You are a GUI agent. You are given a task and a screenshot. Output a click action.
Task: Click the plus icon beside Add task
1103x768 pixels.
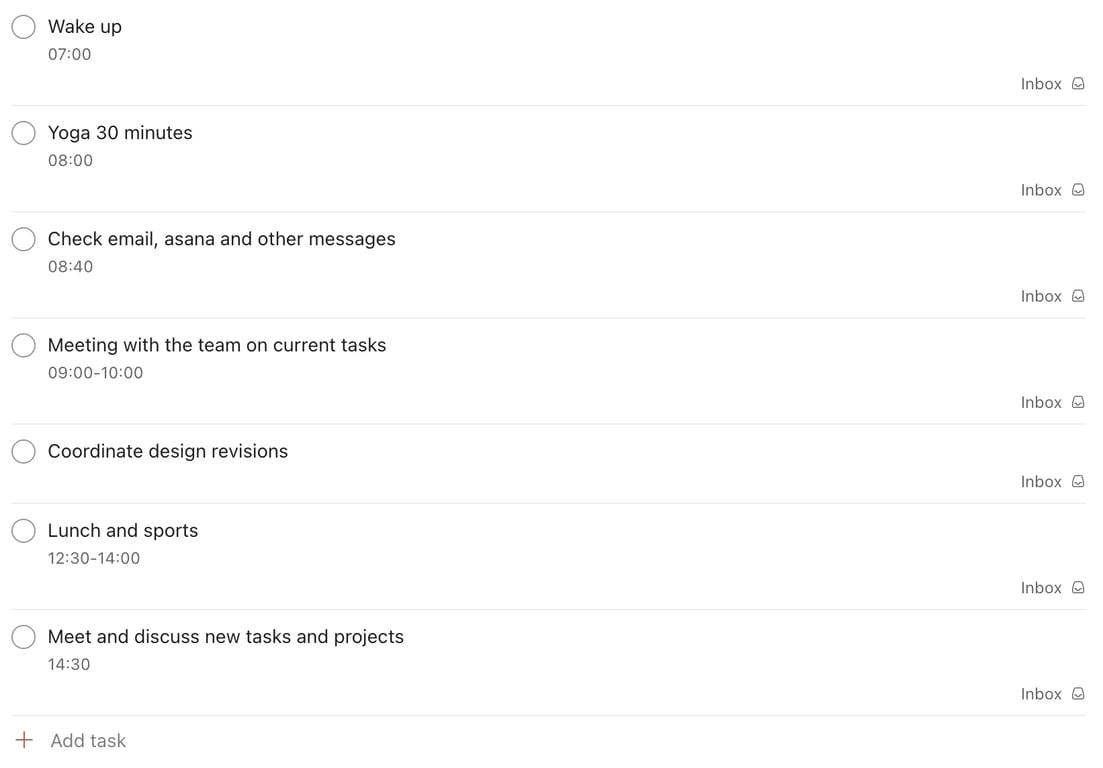(24, 740)
